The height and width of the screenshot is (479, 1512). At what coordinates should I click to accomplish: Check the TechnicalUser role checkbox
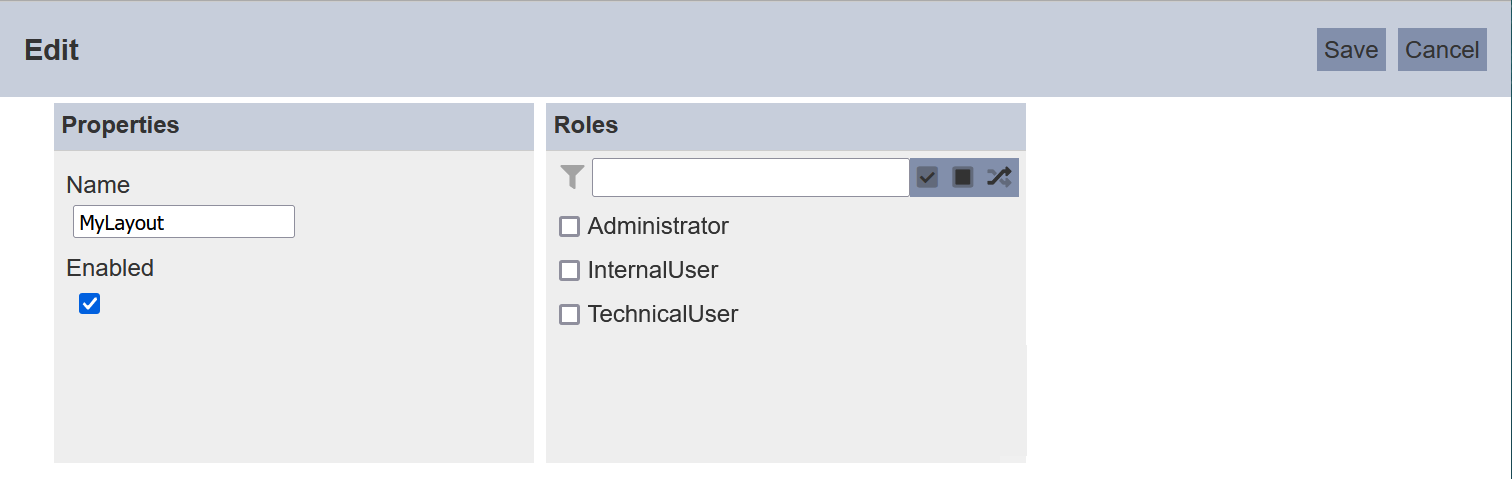pos(569,315)
